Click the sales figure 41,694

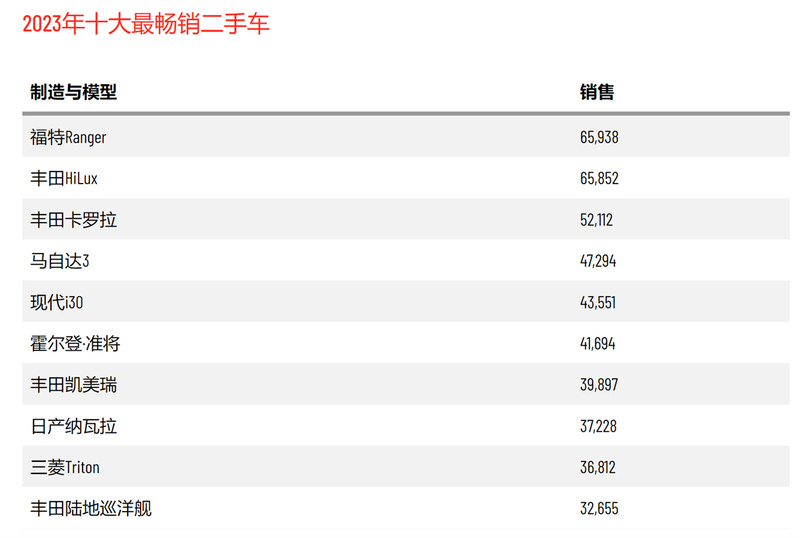click(597, 343)
